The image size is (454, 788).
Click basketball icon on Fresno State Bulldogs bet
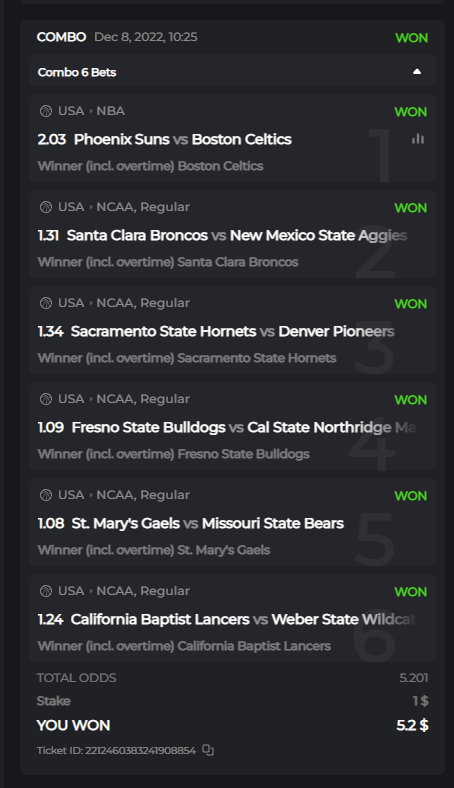click(46, 399)
